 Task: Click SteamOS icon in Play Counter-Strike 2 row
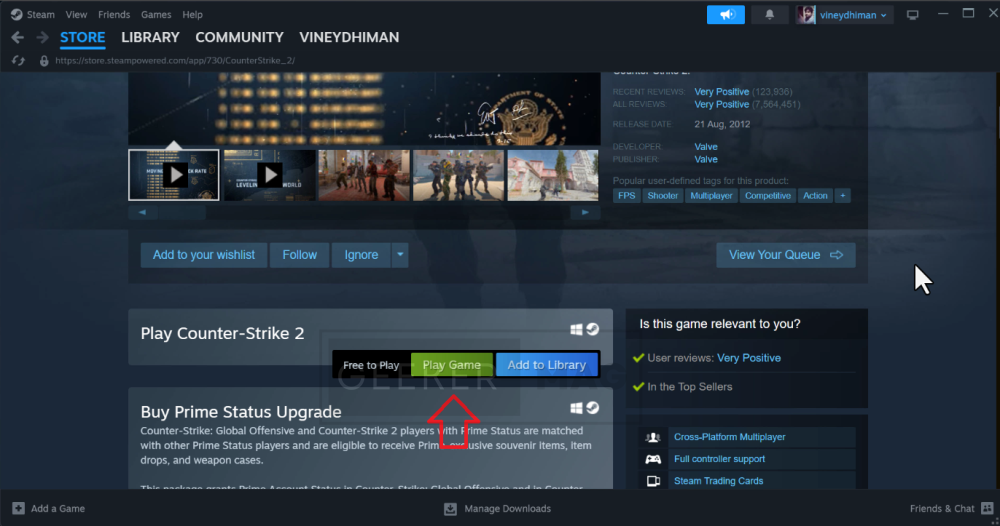coord(592,329)
